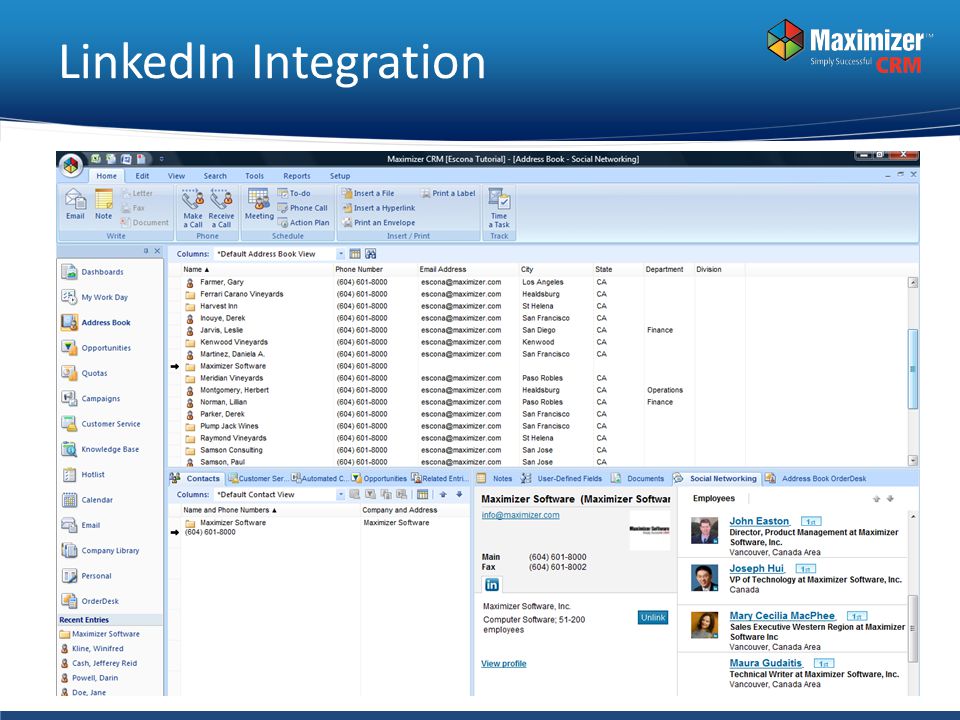960x720 pixels.
Task: Open recent entry Powell, Darin
Action: click(x=89, y=678)
